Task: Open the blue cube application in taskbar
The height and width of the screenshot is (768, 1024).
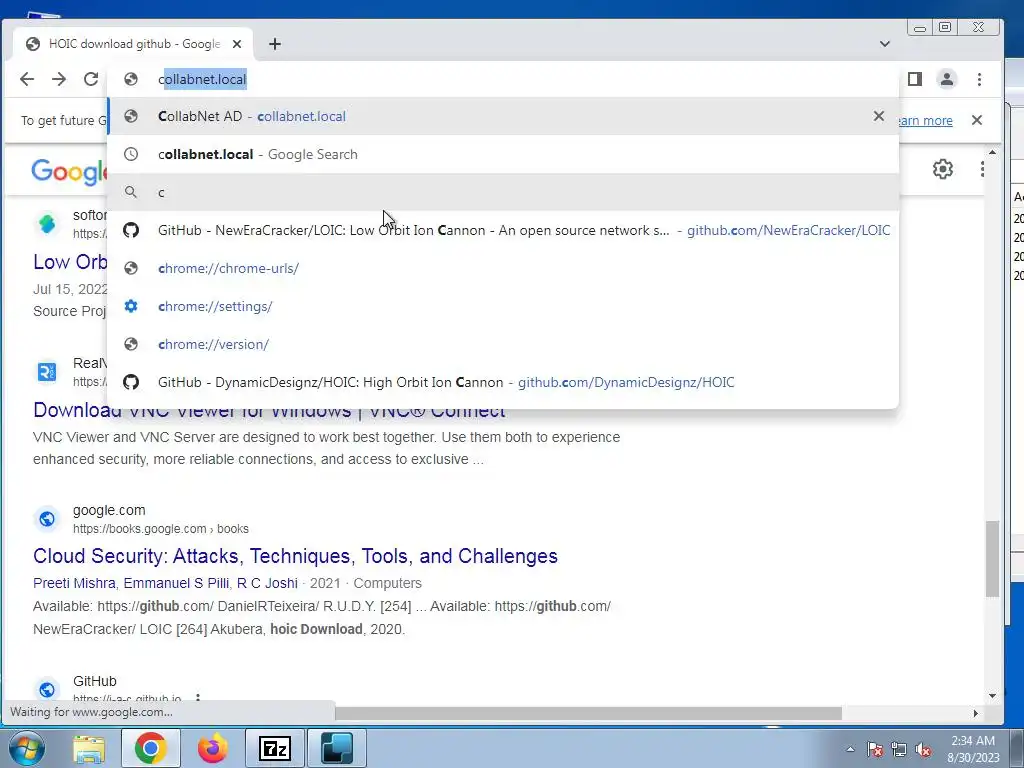Action: coord(336,748)
